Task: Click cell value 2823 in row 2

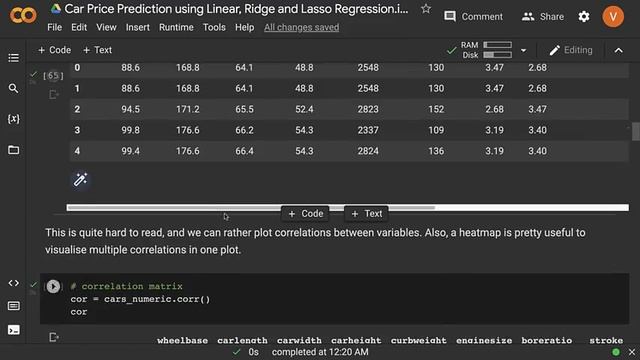Action: pos(368,109)
